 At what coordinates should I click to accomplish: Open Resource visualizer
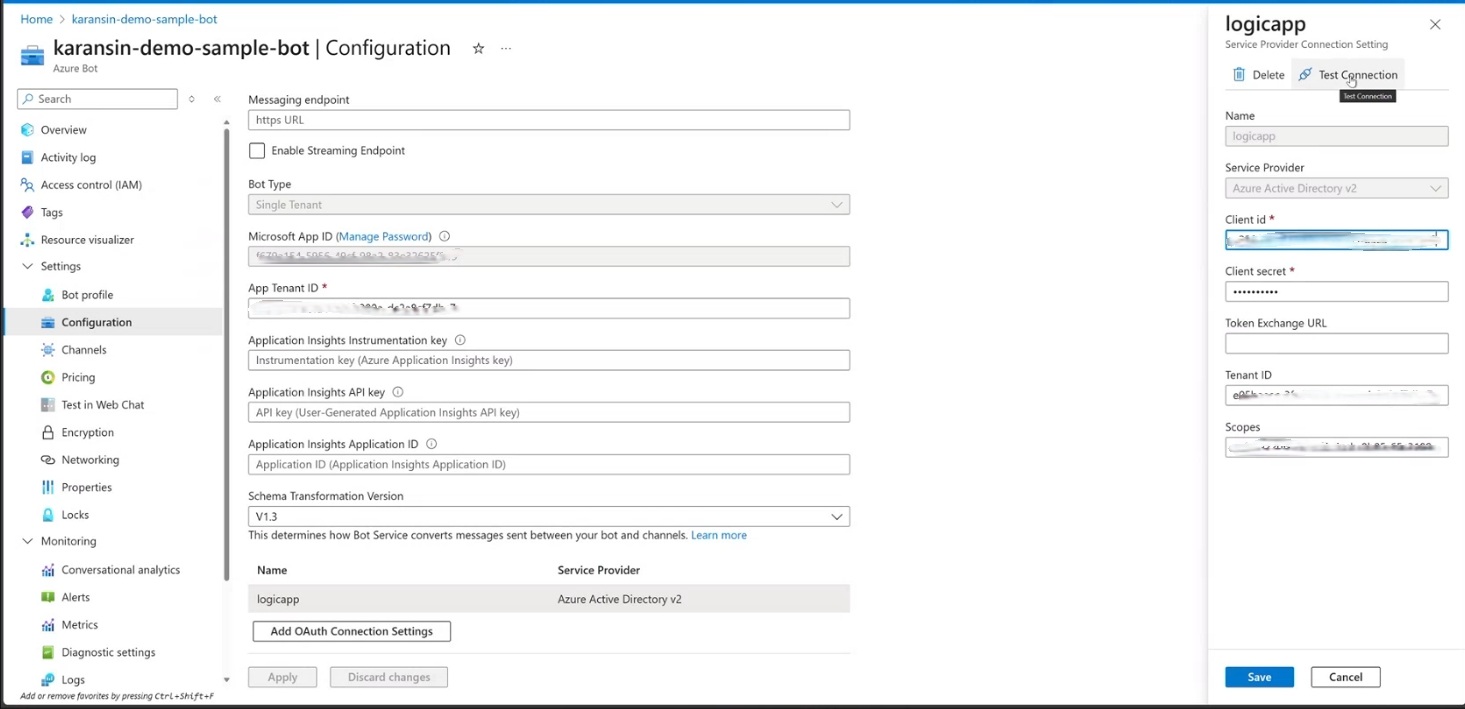pyautogui.click(x=86, y=239)
